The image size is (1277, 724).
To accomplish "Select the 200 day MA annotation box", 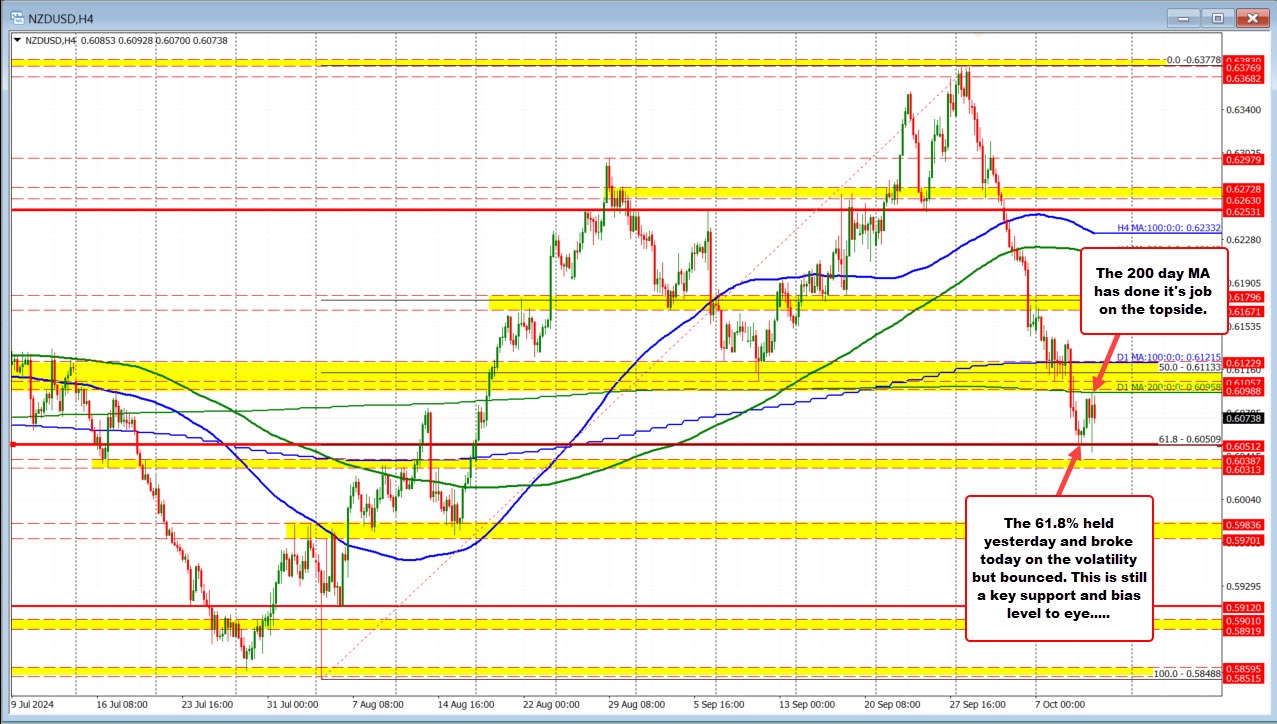I will pos(1152,291).
